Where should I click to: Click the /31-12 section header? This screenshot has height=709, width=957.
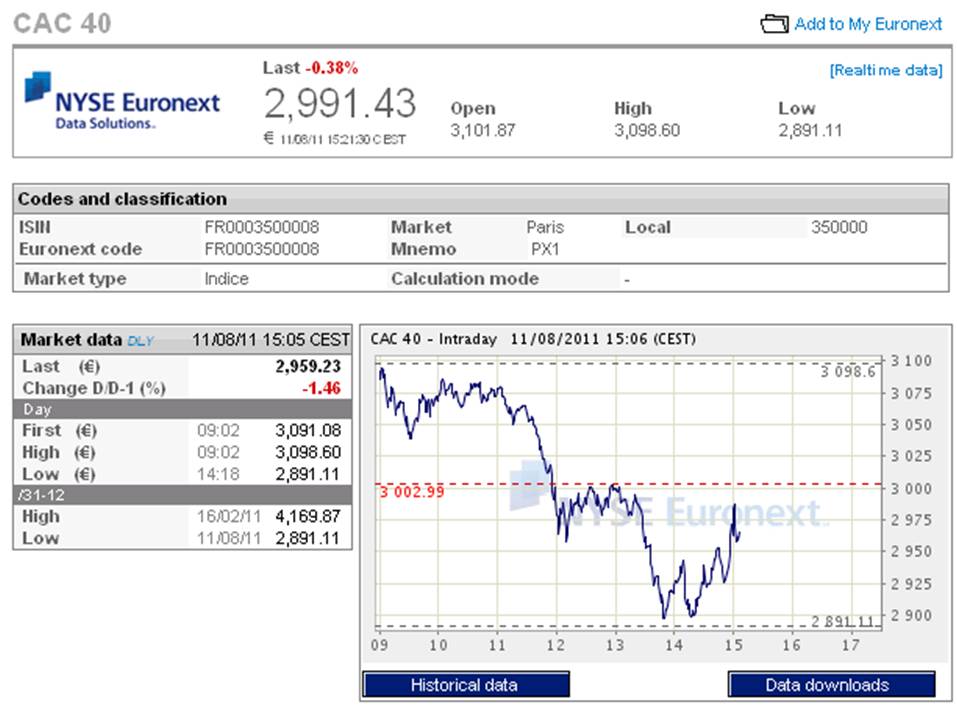pyautogui.click(x=182, y=495)
